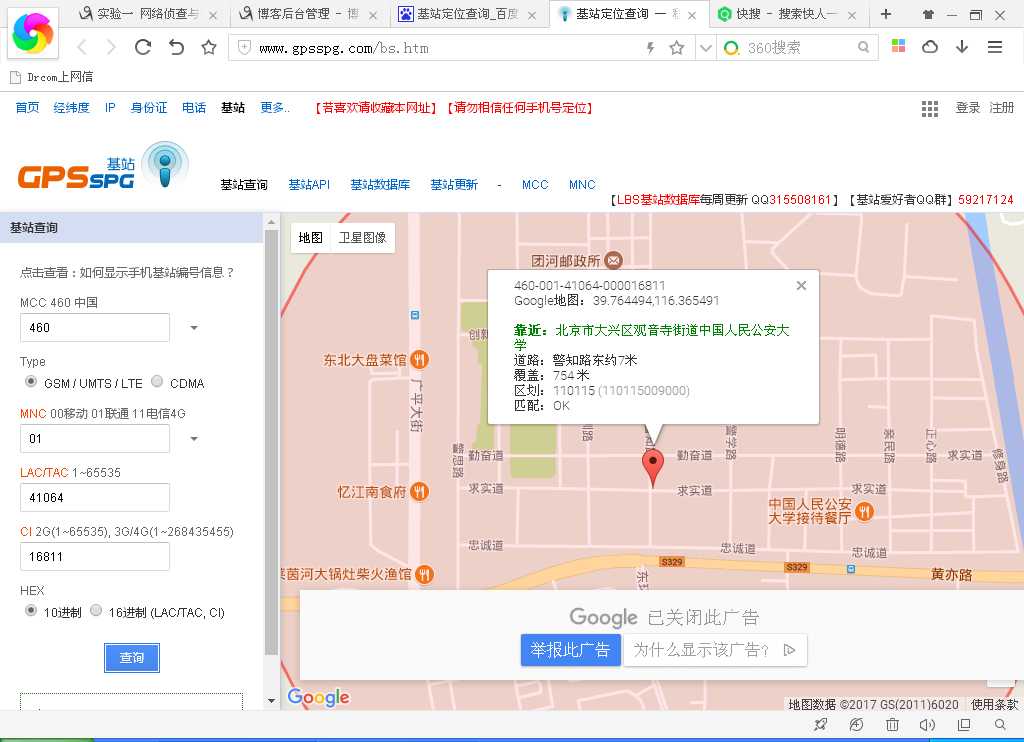Click 为什么显示该广告 link

(x=715, y=650)
